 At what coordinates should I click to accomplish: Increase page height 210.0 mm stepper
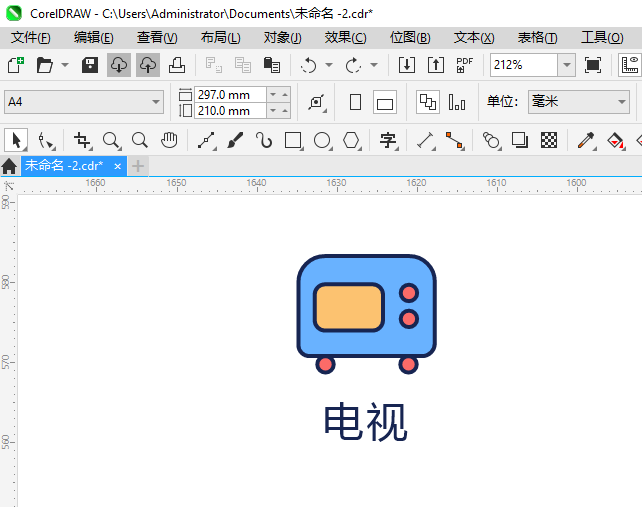pos(285,111)
